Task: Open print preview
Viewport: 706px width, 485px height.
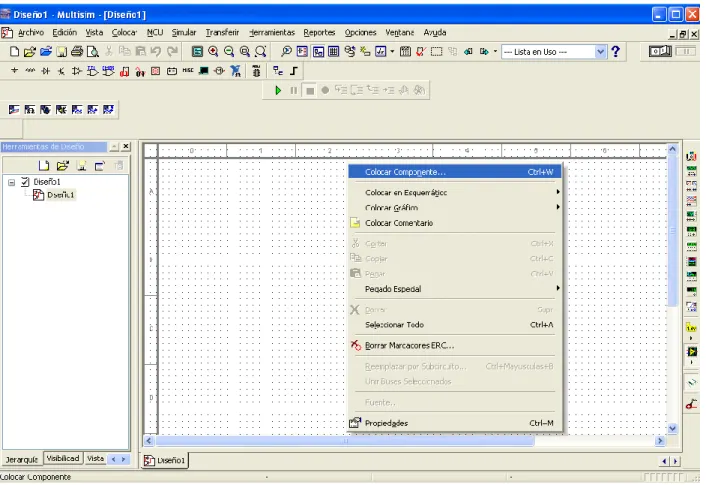Action: [93, 52]
